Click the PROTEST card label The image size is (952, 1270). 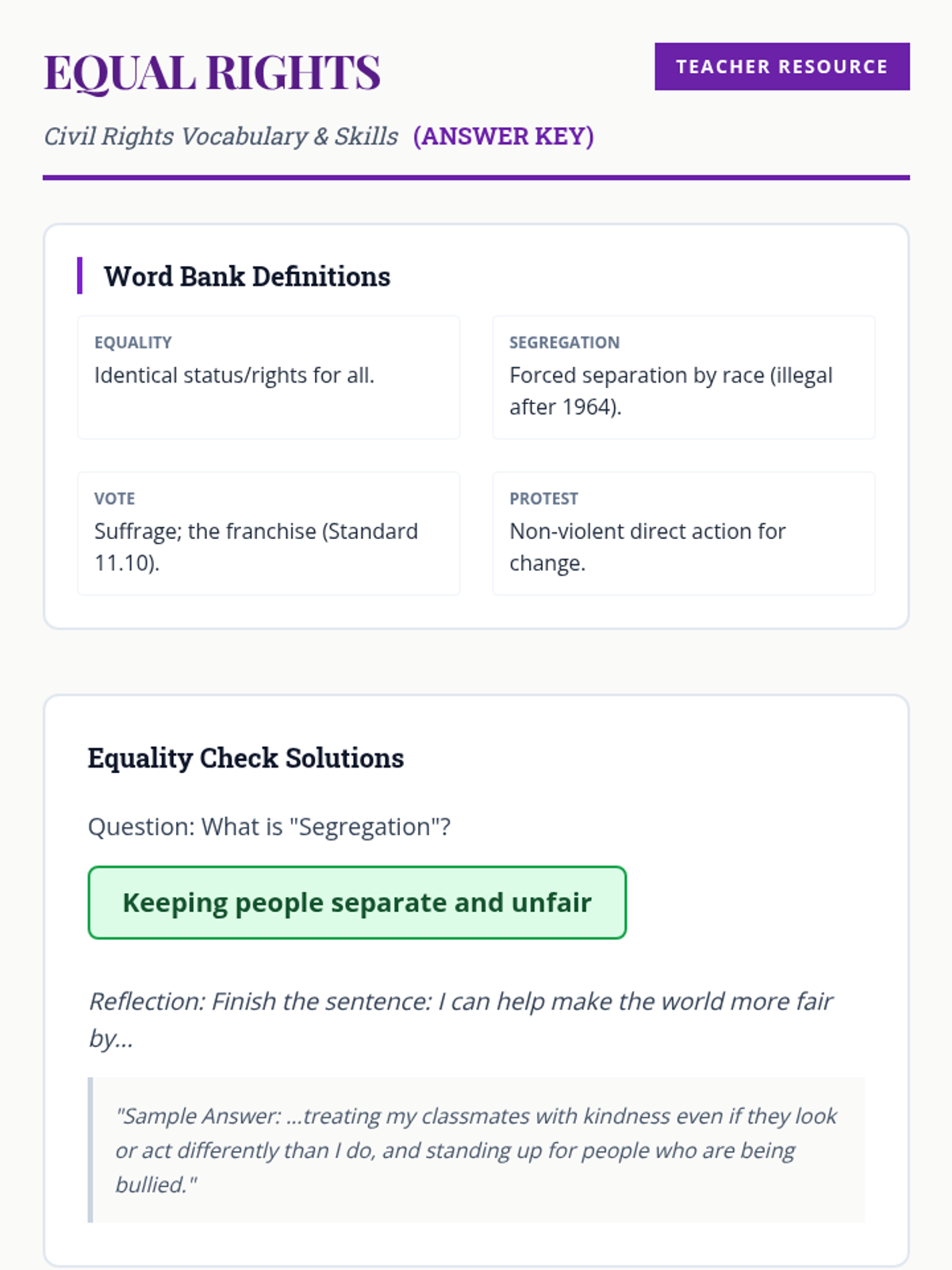(543, 498)
